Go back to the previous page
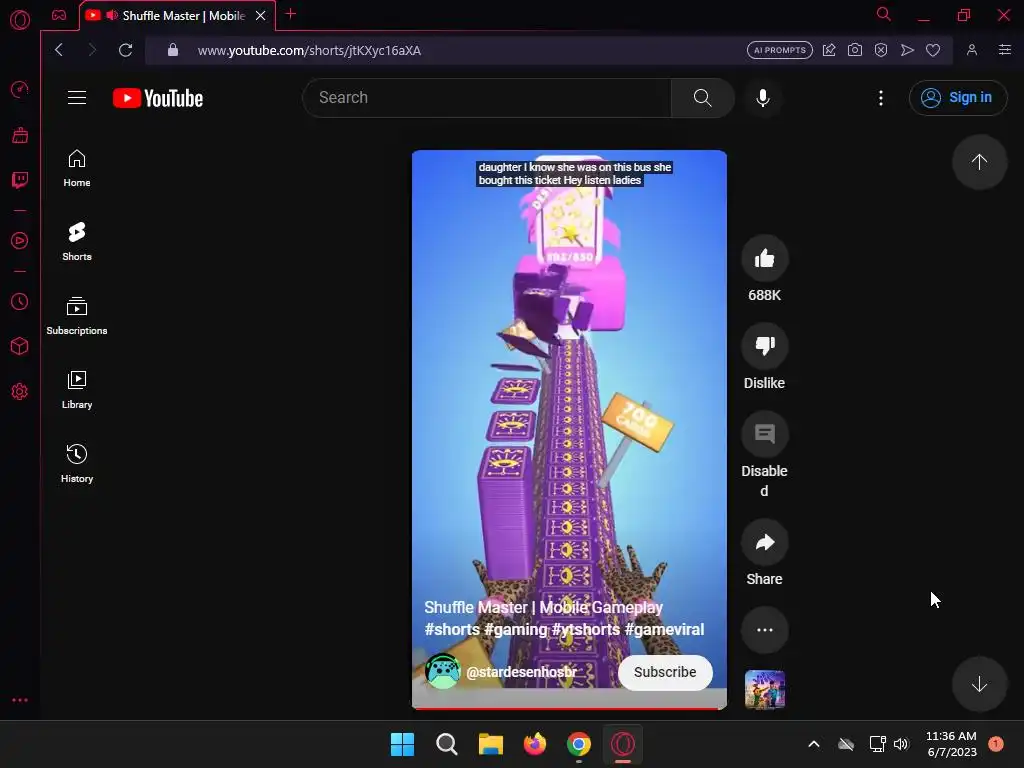Screen dimensions: 1024x768 coord(59,50)
